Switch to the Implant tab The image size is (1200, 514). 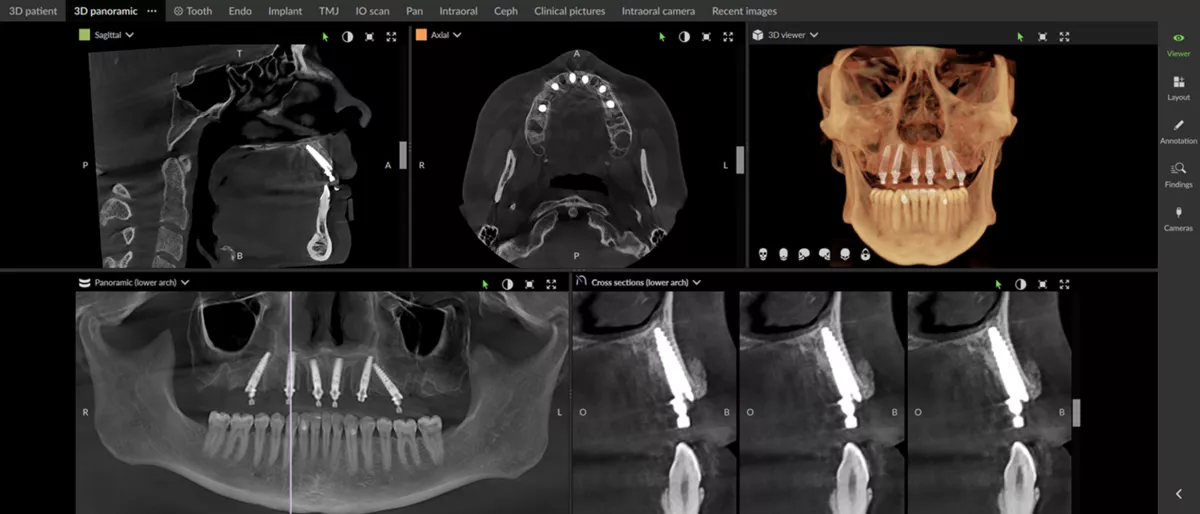[x=285, y=11]
